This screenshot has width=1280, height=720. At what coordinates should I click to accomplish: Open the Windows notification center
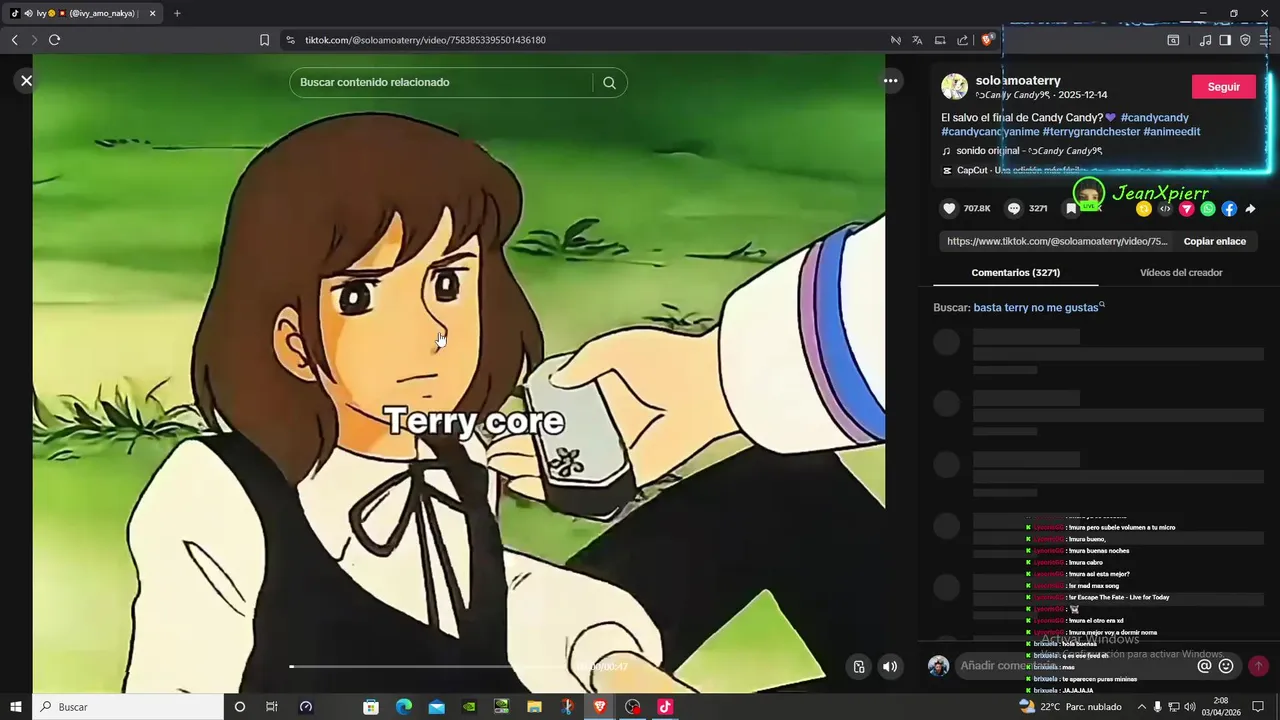click(x=1258, y=707)
